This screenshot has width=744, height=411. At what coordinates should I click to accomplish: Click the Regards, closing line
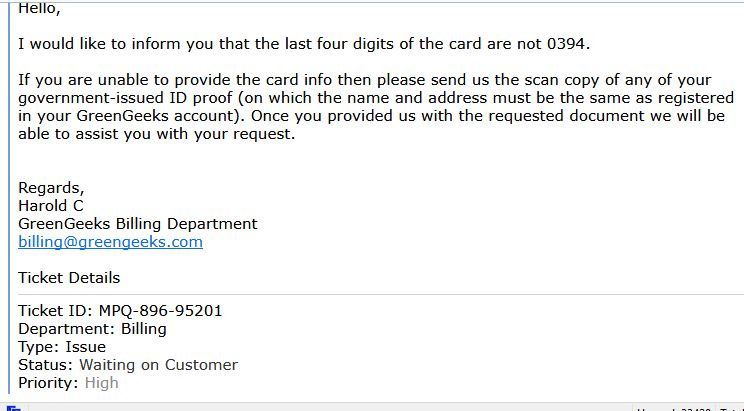click(x=51, y=188)
